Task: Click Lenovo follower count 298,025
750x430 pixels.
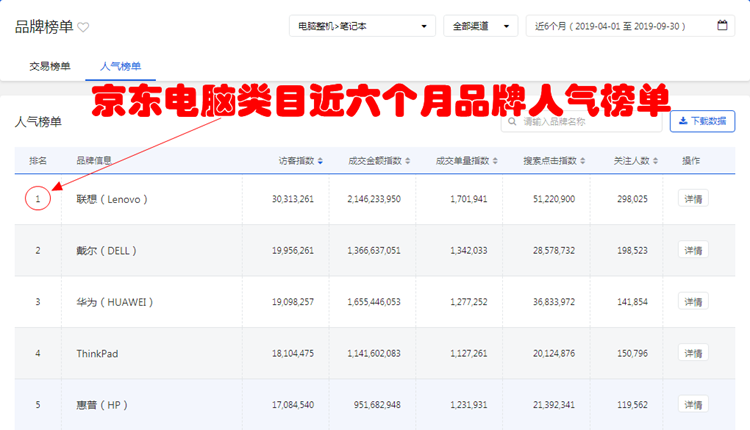Action: (632, 199)
